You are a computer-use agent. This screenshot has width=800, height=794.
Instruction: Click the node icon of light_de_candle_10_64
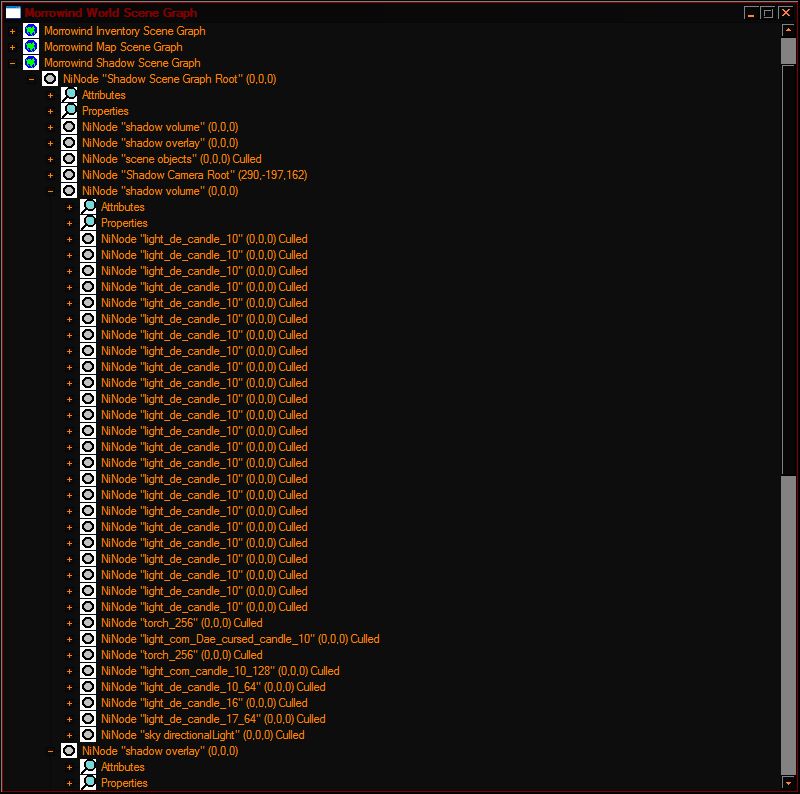point(88,687)
